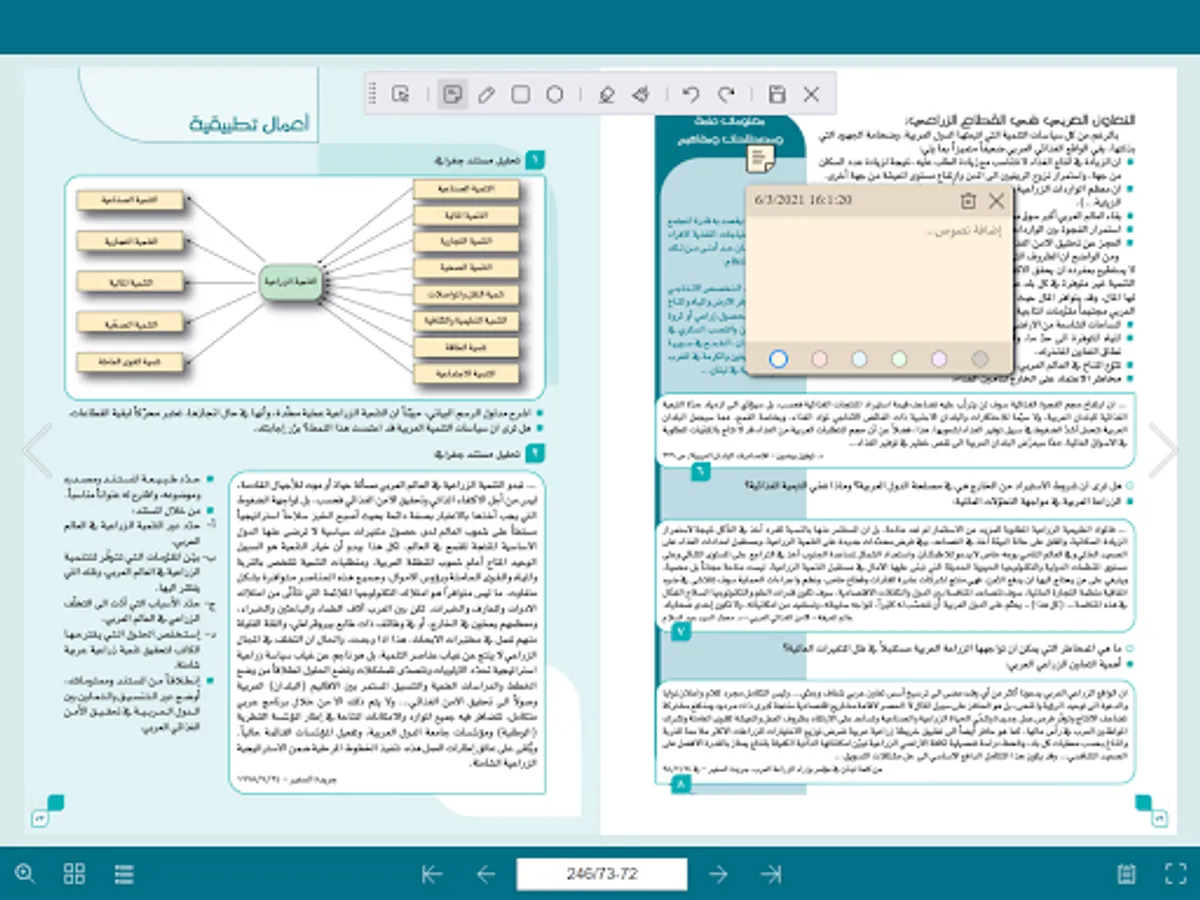Redo the annotation
1200x900 pixels.
[726, 95]
